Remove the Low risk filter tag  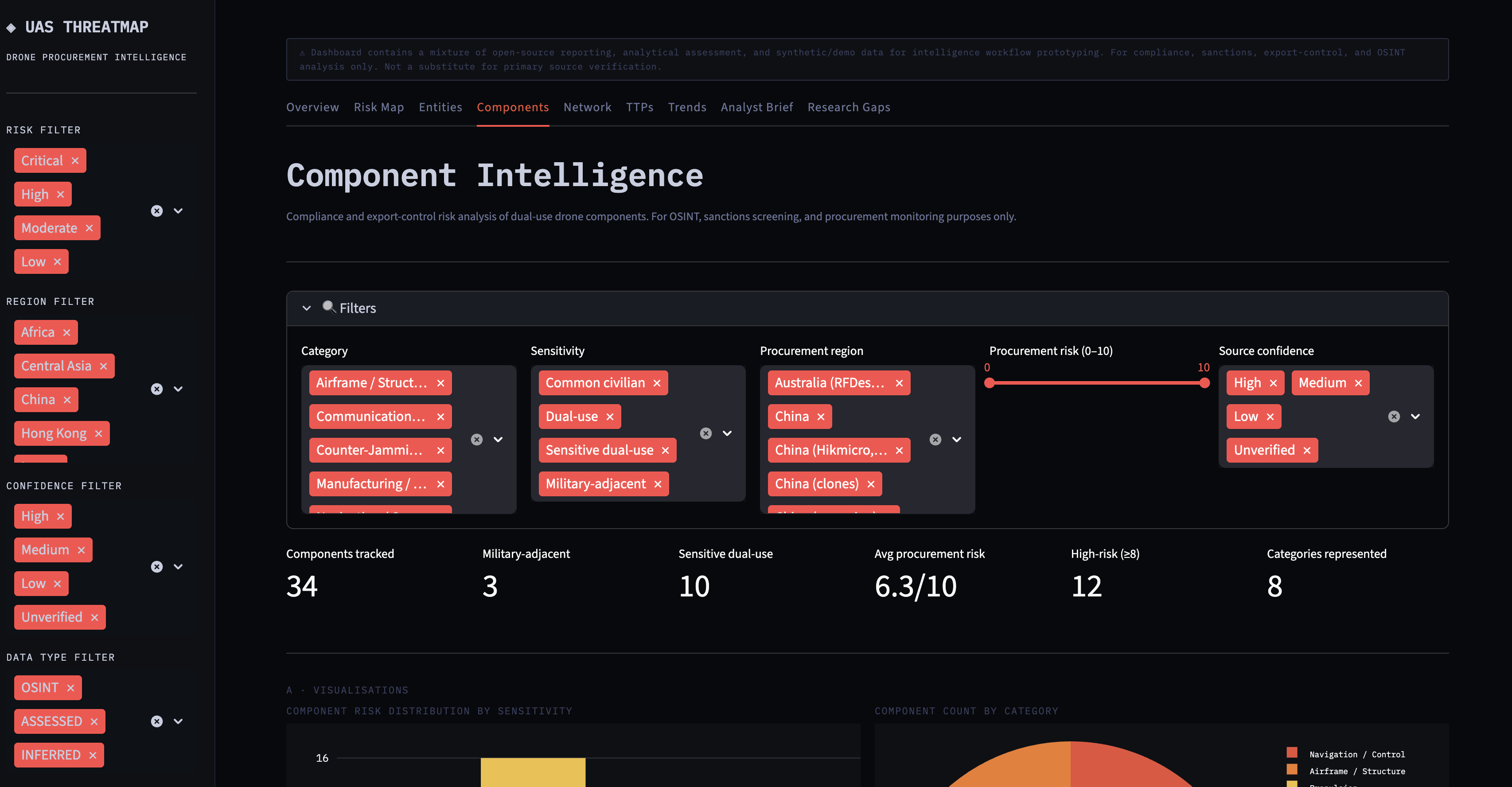(x=58, y=262)
